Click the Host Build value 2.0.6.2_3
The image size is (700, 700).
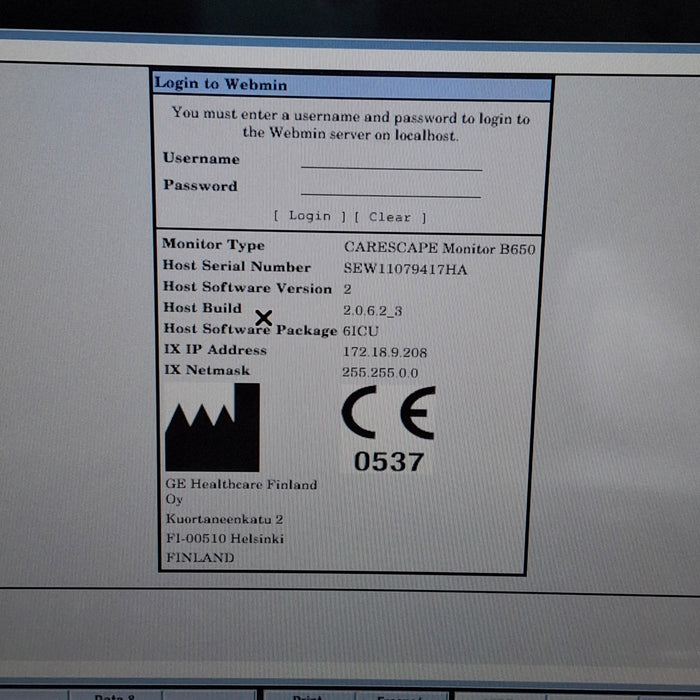(x=372, y=310)
